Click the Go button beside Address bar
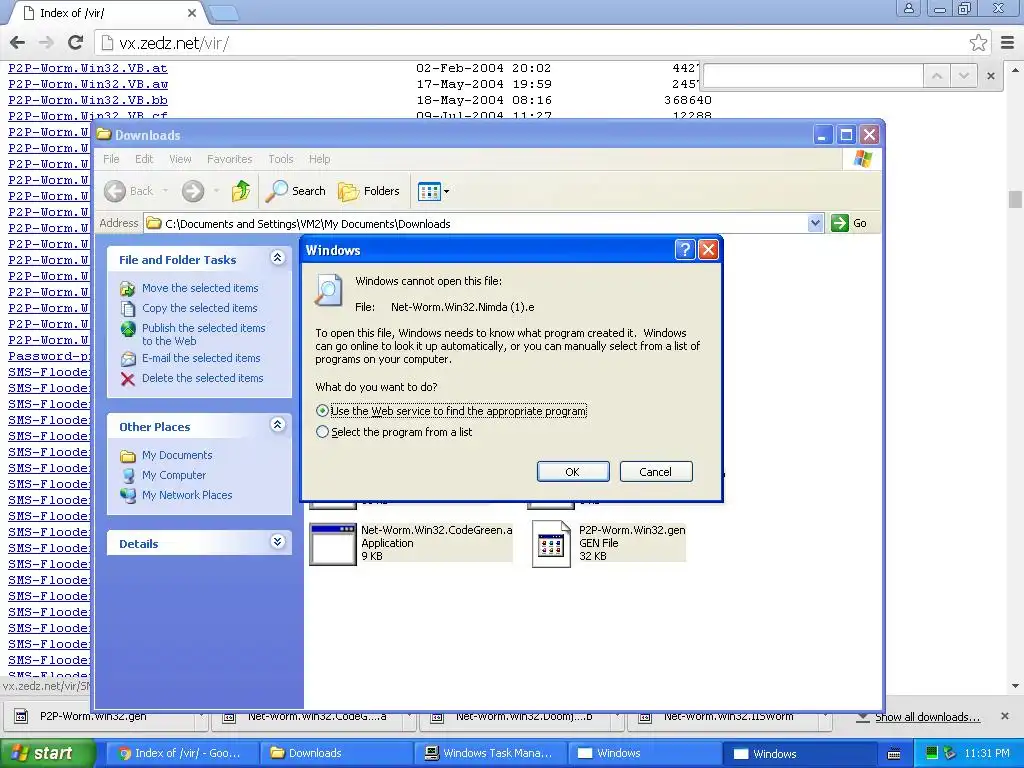 [849, 223]
